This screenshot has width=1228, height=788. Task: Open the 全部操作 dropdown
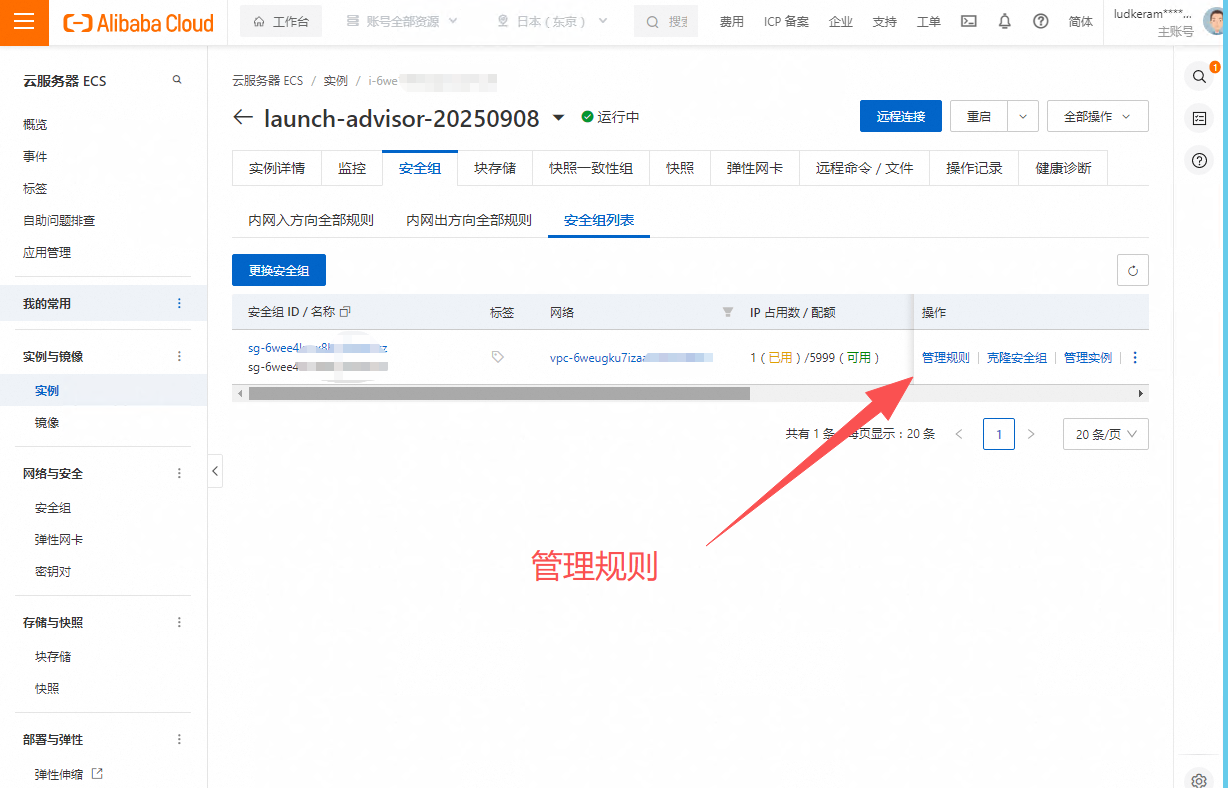pyautogui.click(x=1097, y=116)
